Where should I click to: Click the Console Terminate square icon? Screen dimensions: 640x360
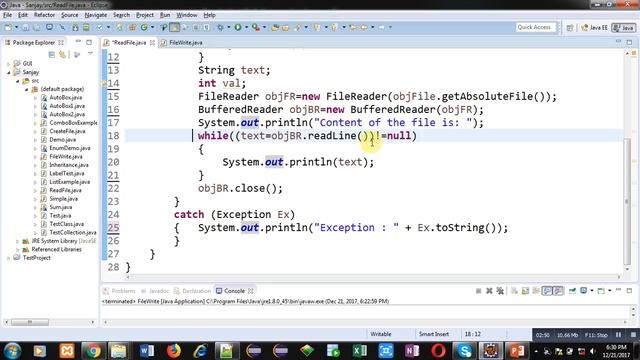(478, 291)
